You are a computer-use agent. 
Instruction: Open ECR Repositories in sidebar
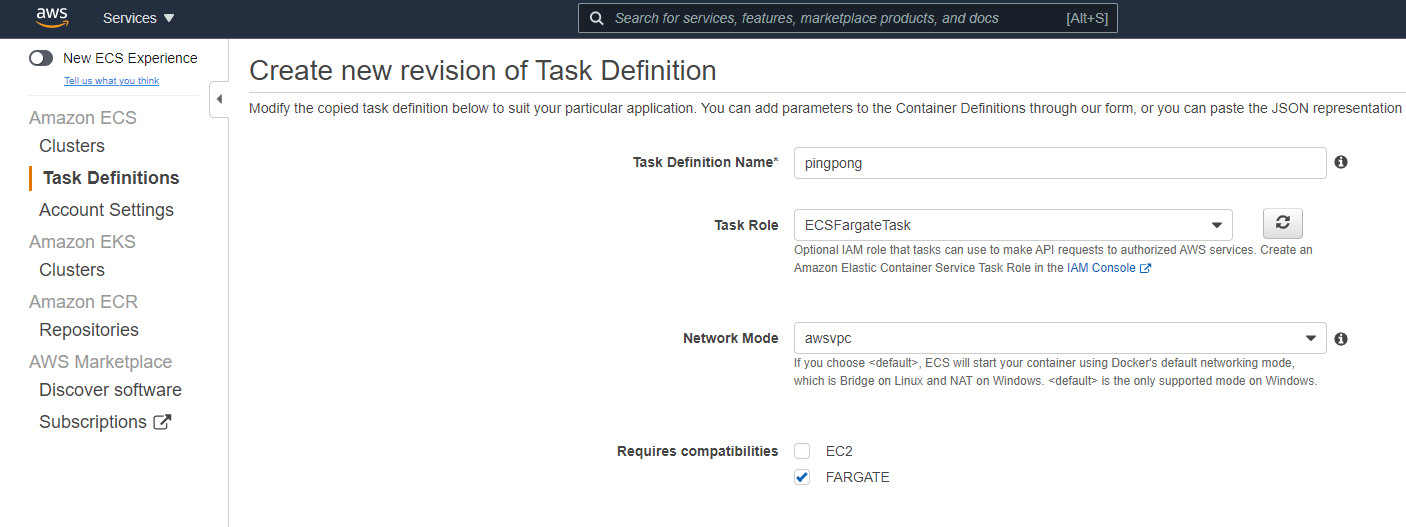pos(89,330)
